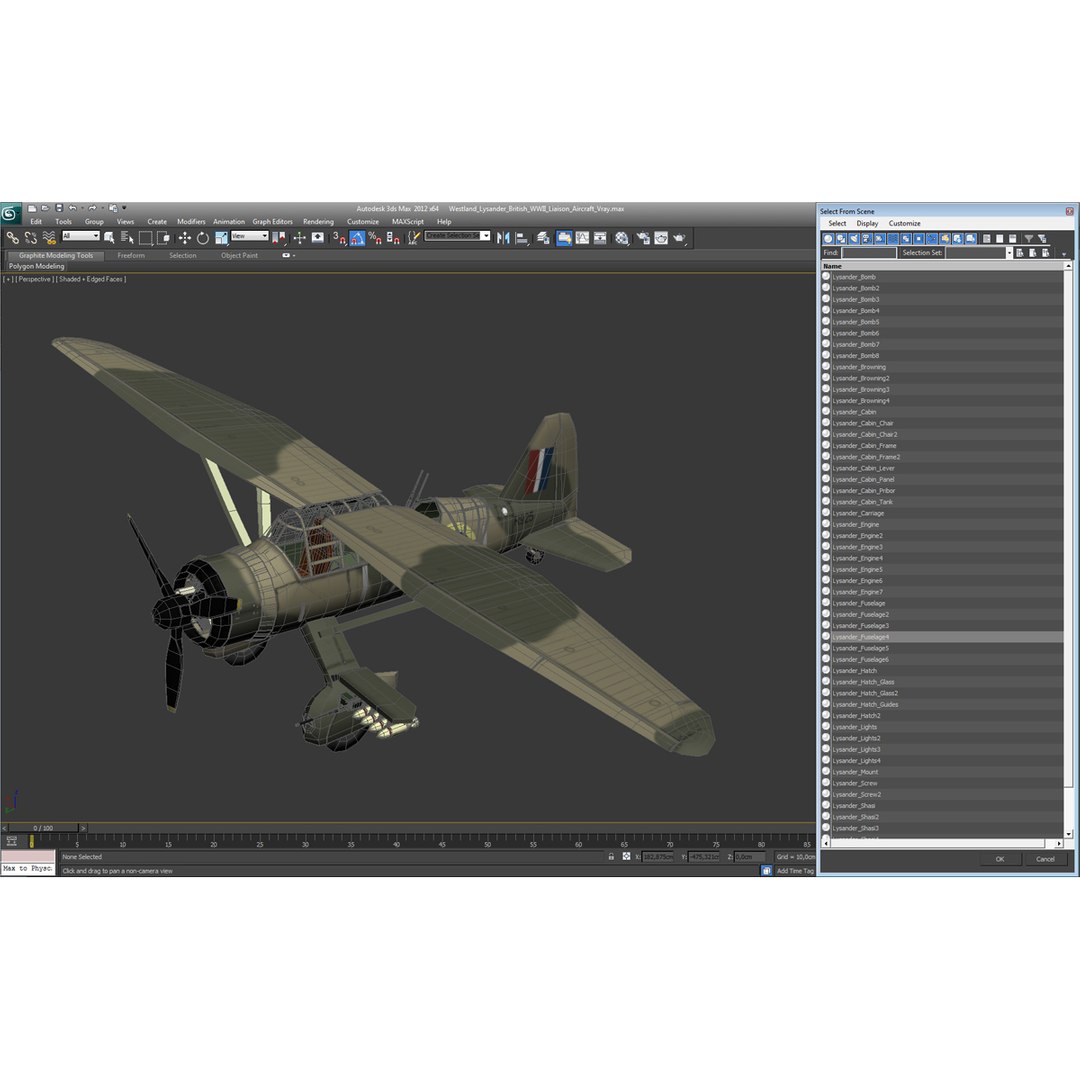Switch to the Object Paint ribbon tab

(x=239, y=256)
